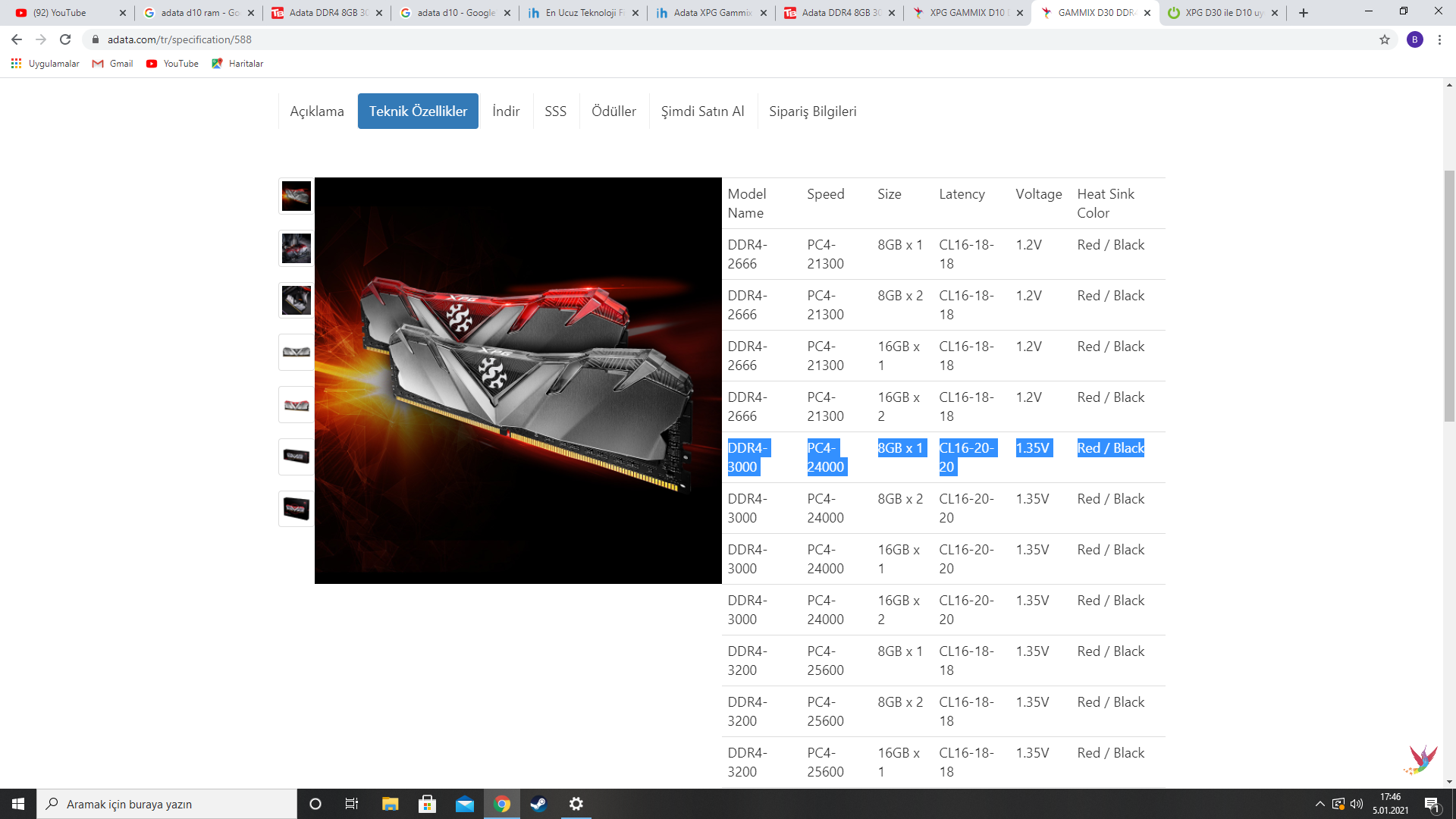Click Gmail bookmark icon
The image size is (1456, 819).
[98, 64]
